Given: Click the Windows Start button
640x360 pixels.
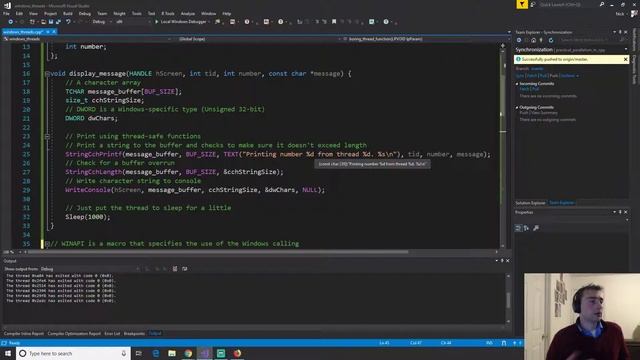Looking at the screenshot, I should [x=8, y=353].
